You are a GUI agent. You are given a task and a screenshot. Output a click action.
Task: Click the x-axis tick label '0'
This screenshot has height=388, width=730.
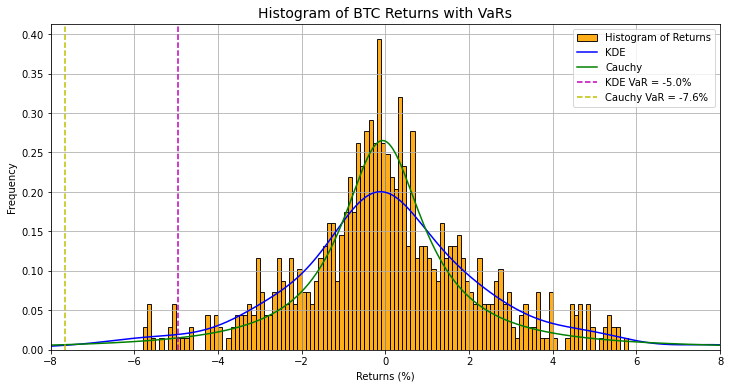tap(385, 361)
